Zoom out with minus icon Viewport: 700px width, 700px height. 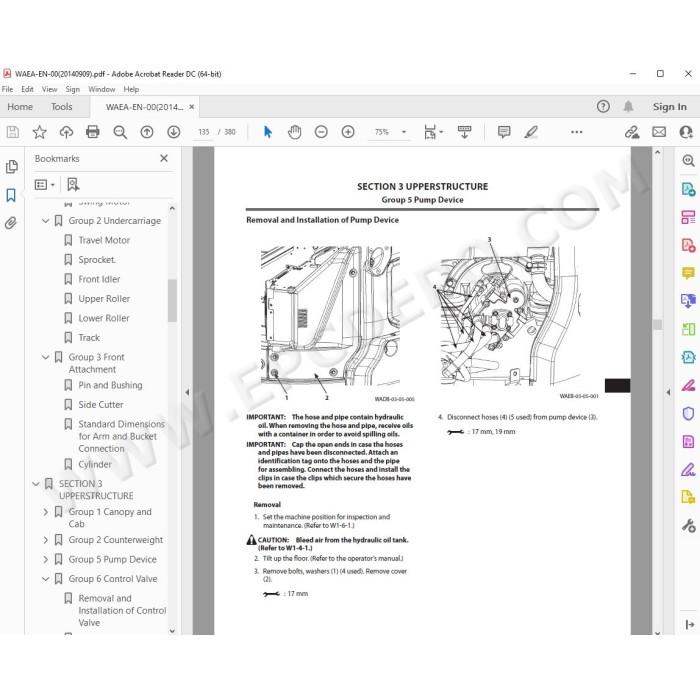tap(321, 132)
